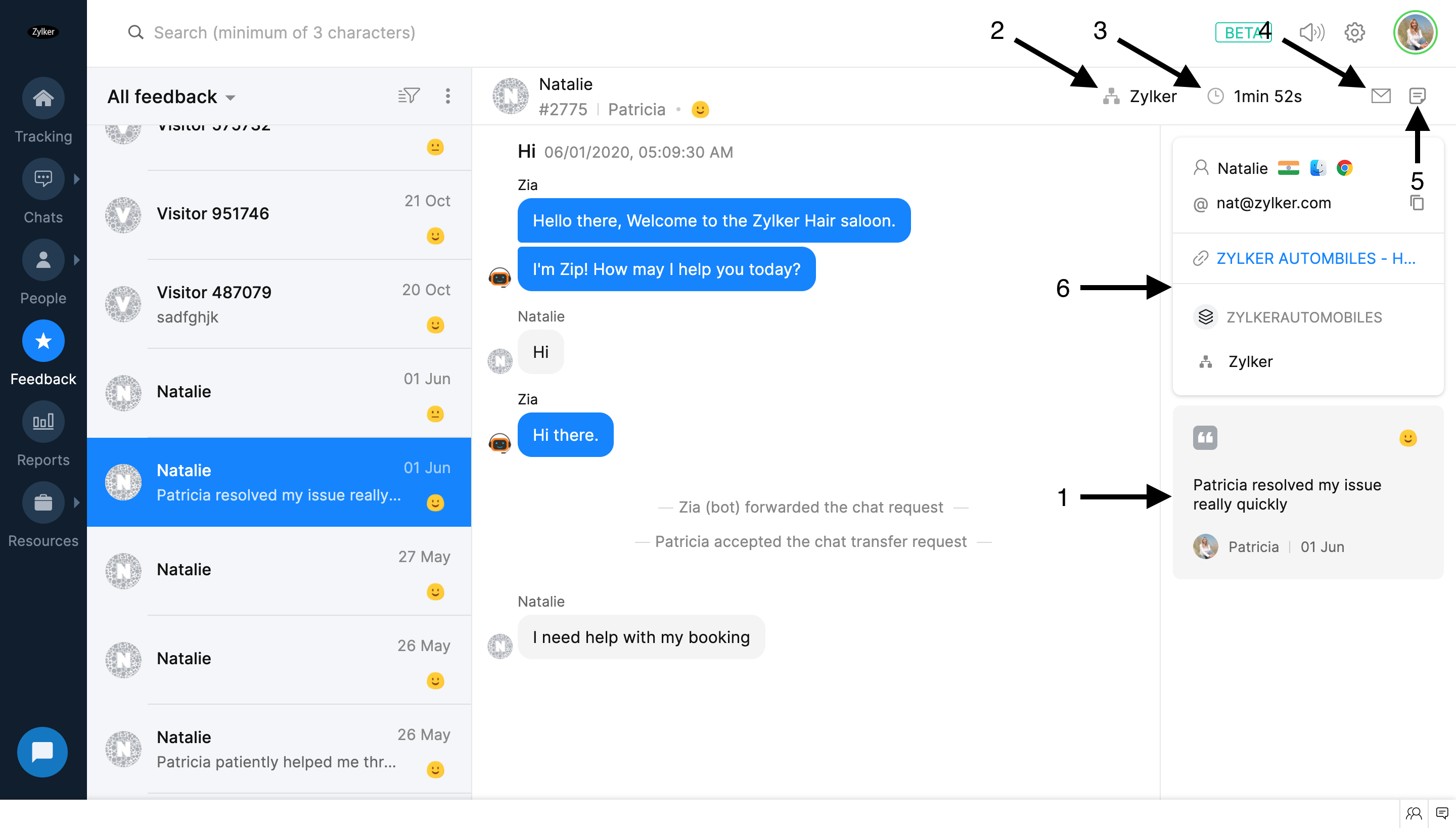Expand the Chats submenu arrow
Screen dimensions: 1456x828
(76, 178)
